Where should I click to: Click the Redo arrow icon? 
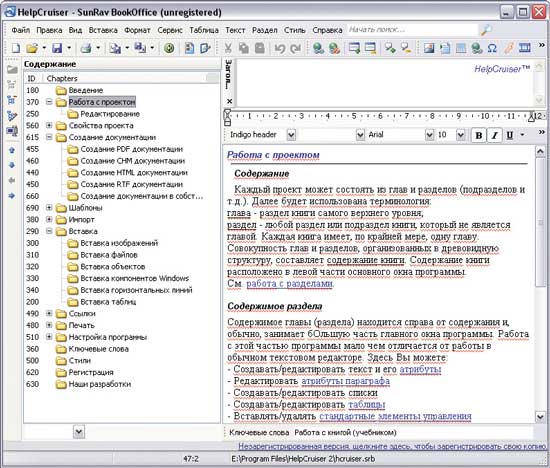[x=296, y=48]
